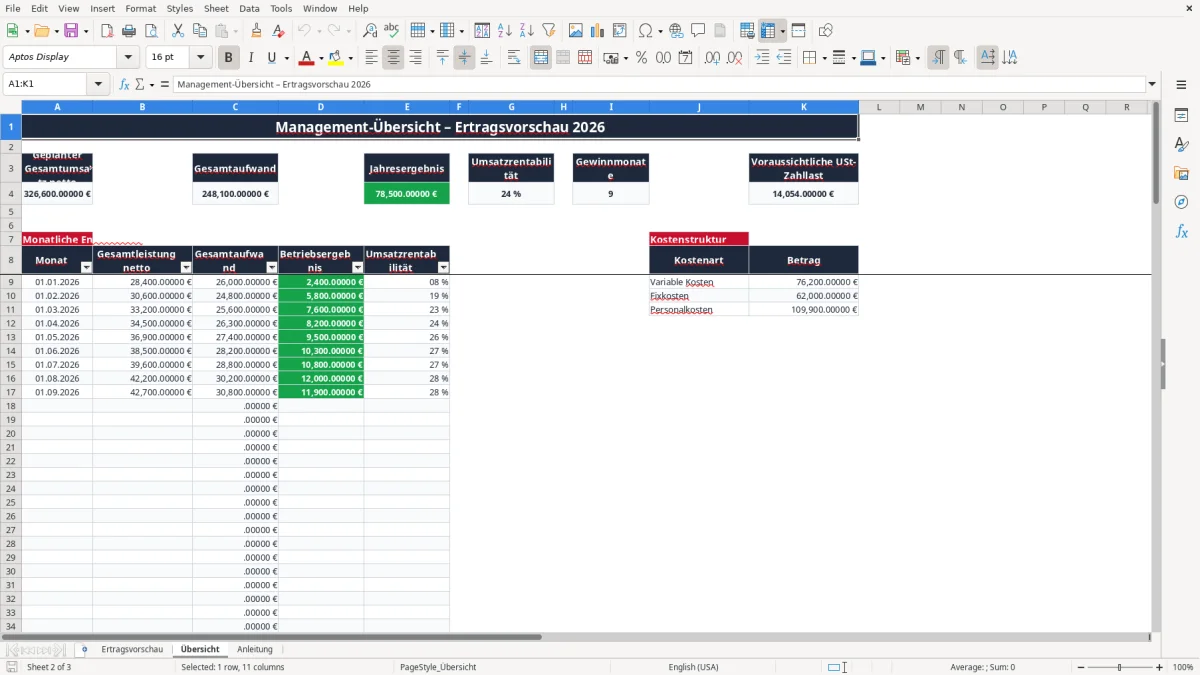
Task: Insert an image using the Image icon
Action: (x=576, y=31)
